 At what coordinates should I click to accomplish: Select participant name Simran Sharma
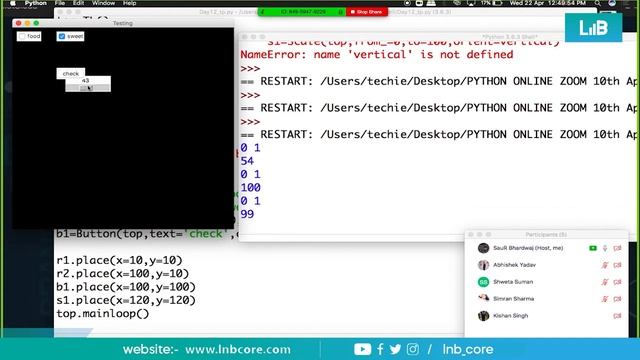513,299
